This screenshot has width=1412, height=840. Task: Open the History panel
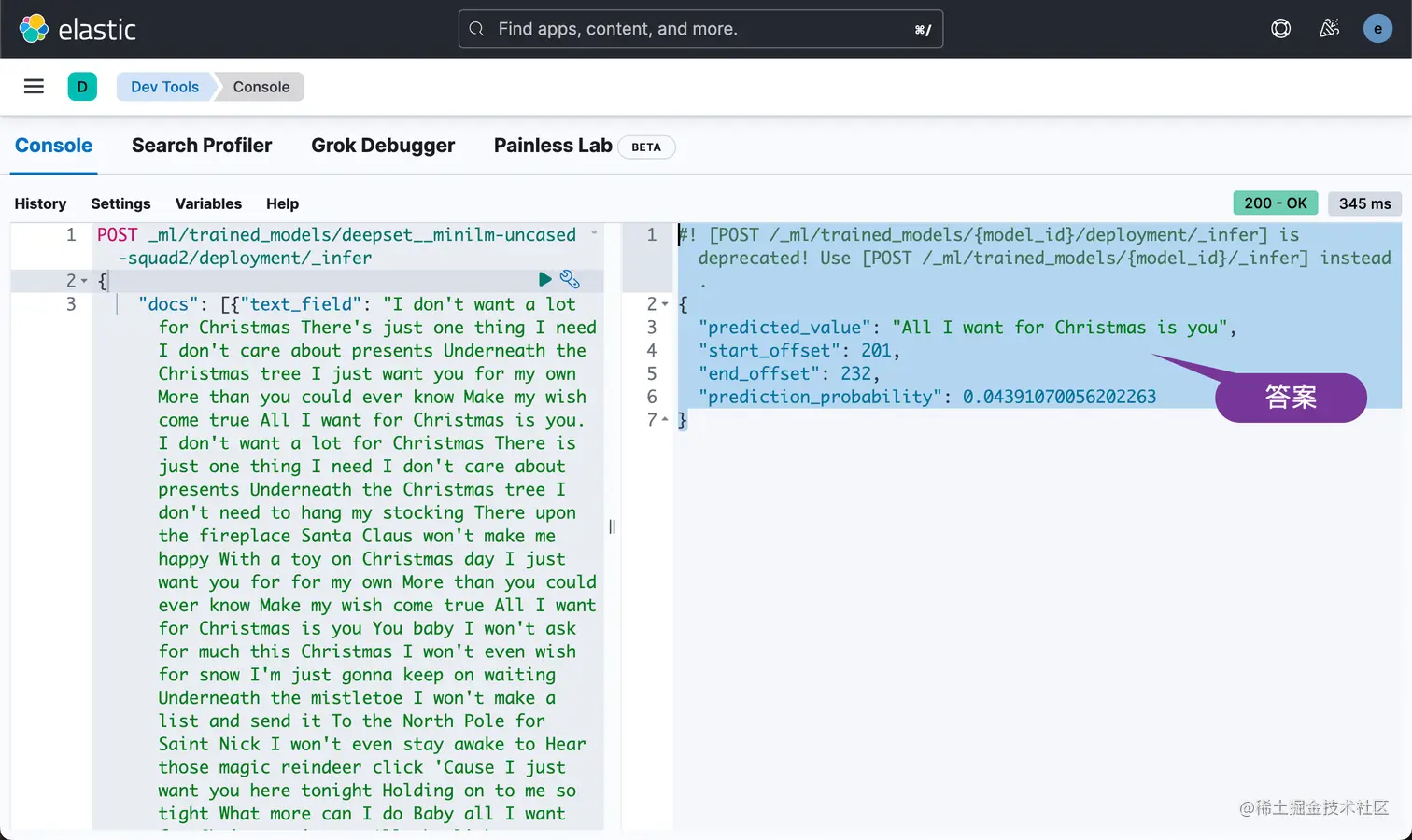coord(40,203)
